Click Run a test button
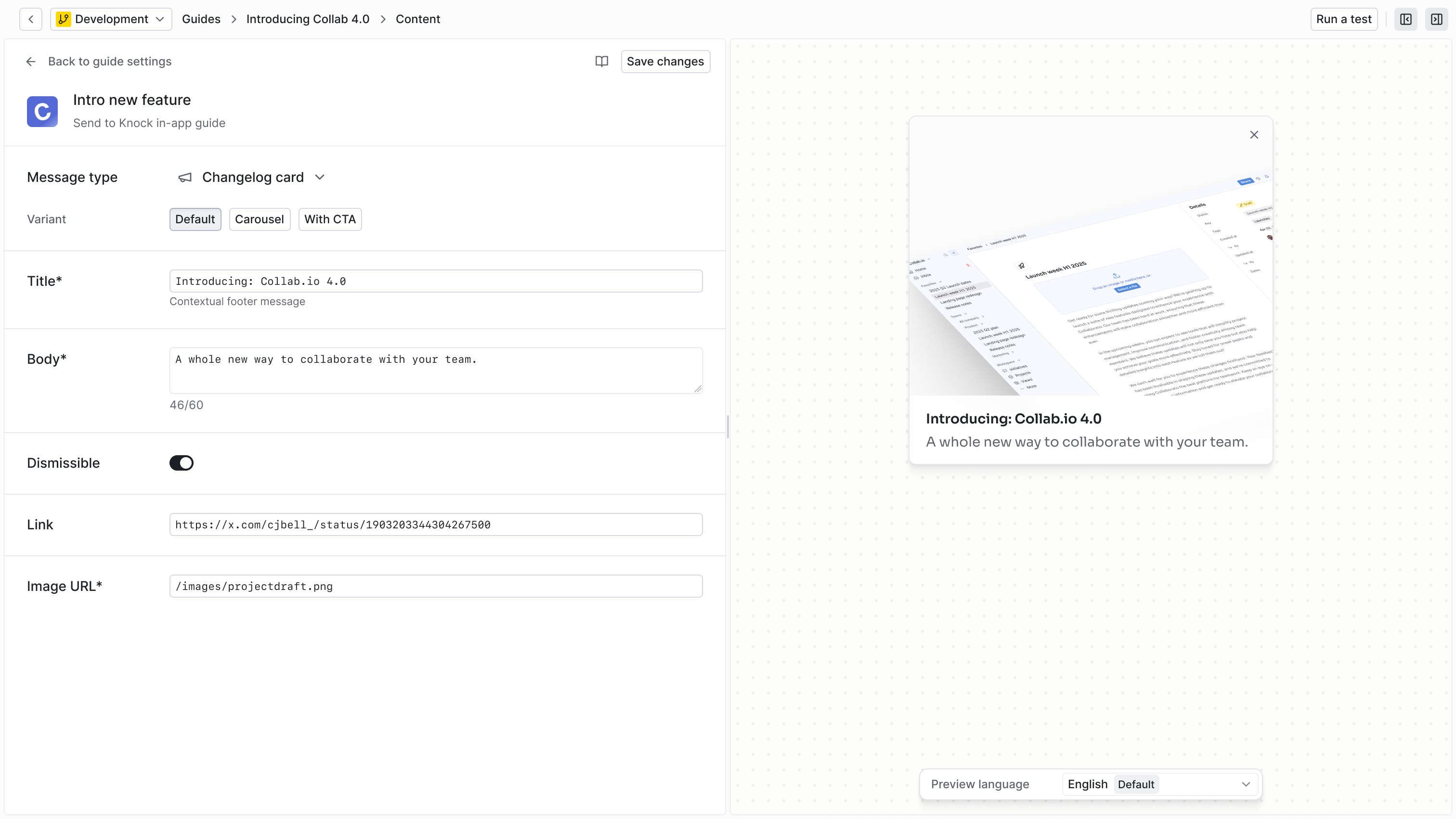 coord(1343,19)
